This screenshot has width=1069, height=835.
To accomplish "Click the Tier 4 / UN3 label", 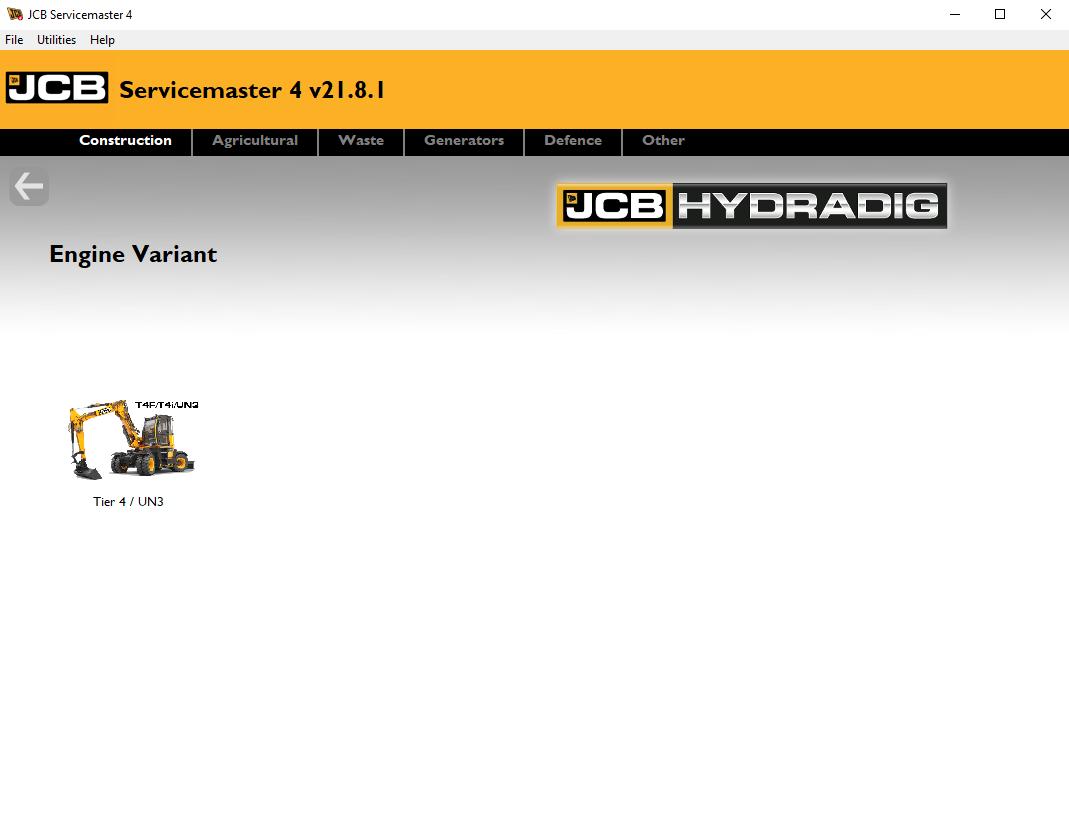I will (x=128, y=502).
